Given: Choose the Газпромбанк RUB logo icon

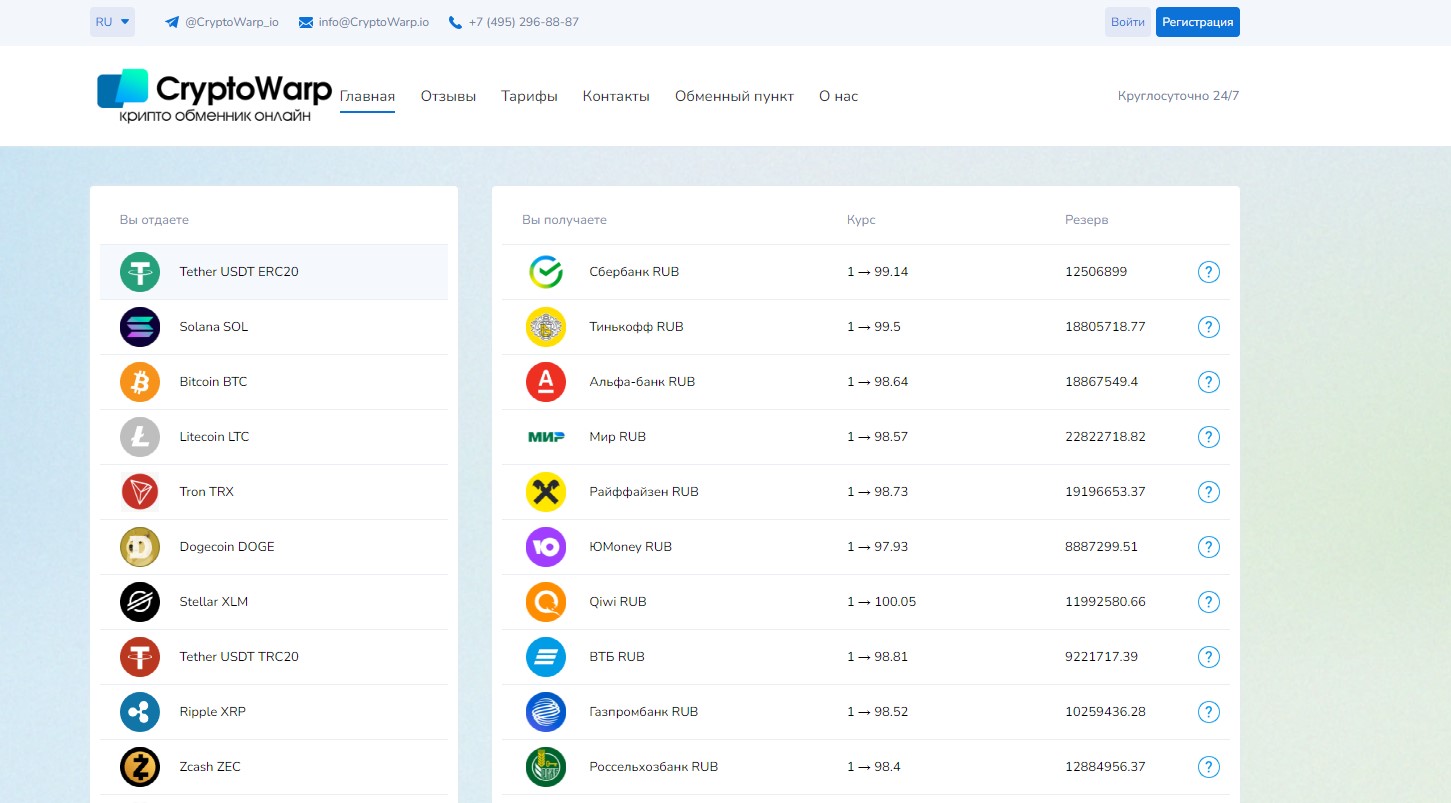Looking at the screenshot, I should pyautogui.click(x=546, y=712).
